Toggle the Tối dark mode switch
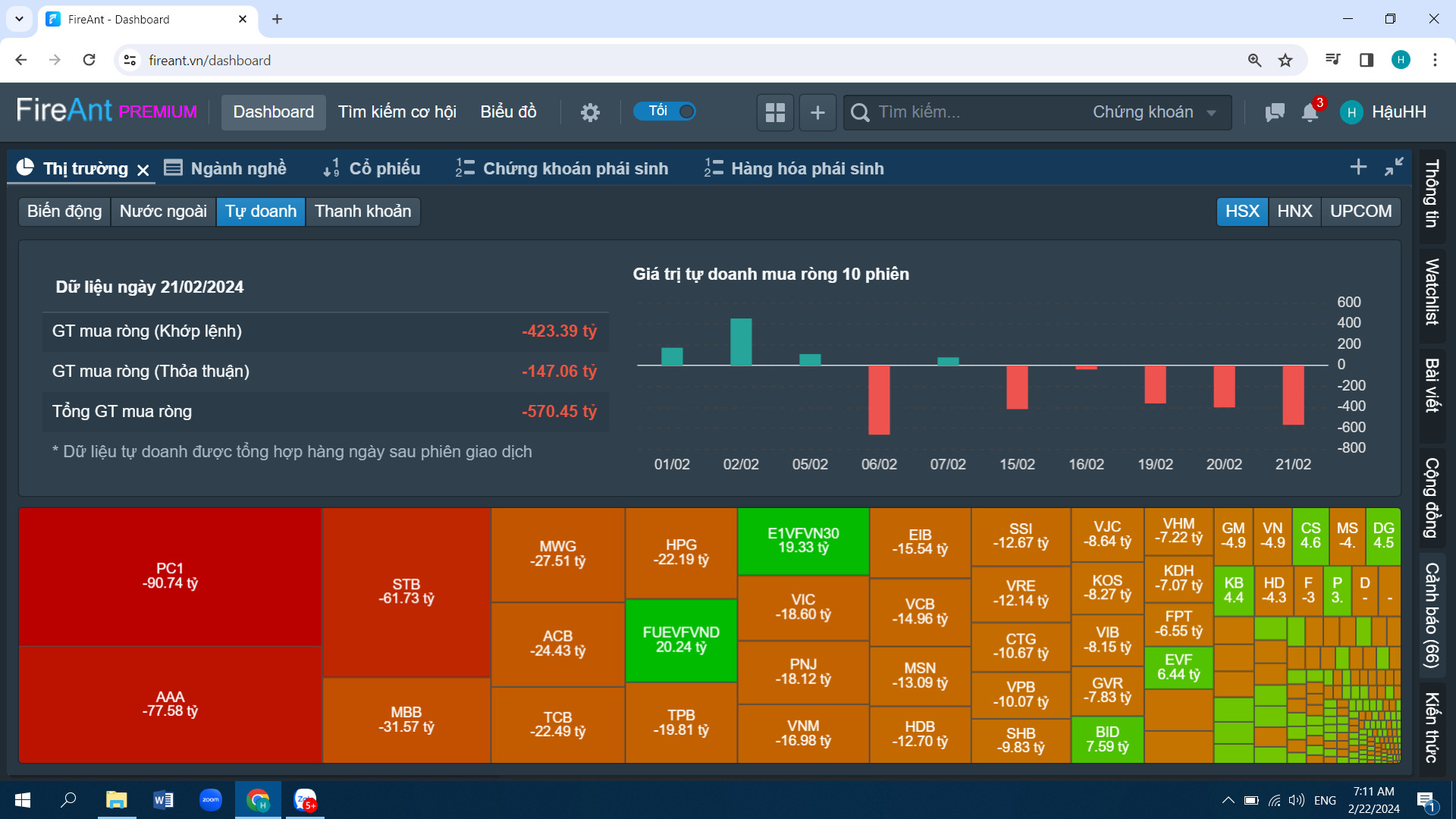This screenshot has height=819, width=1456. pos(664,111)
